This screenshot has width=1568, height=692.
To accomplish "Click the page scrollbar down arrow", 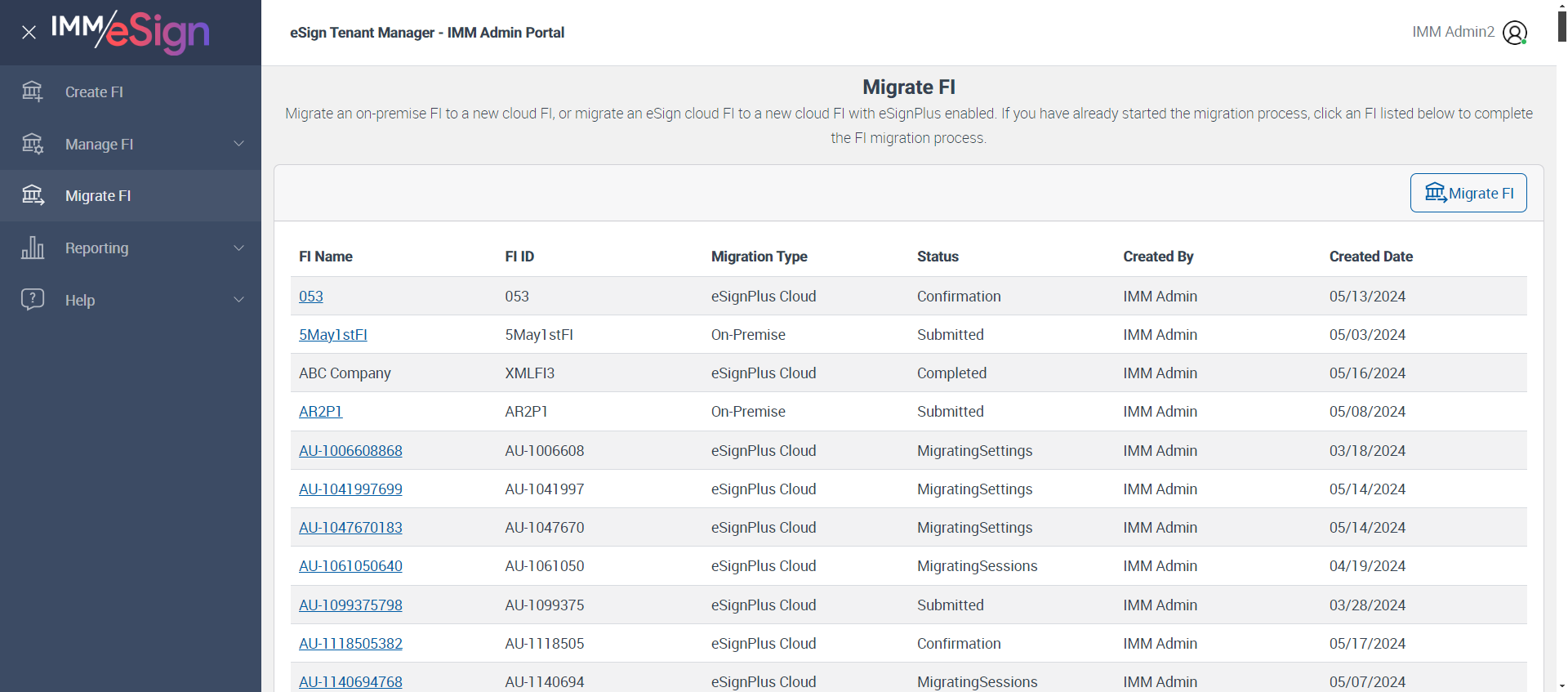I will (x=1562, y=686).
